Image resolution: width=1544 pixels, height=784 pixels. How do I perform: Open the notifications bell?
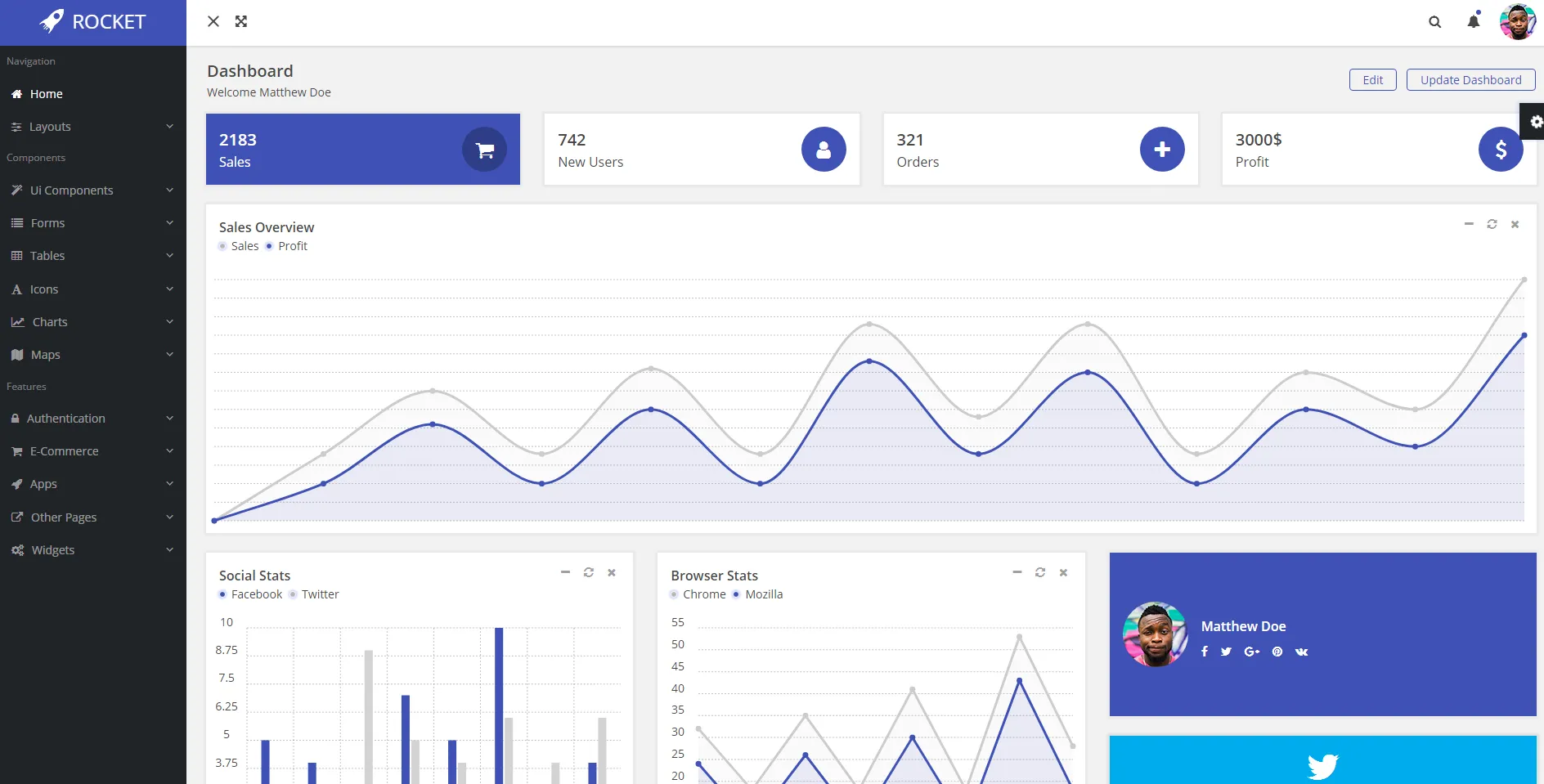coord(1473,22)
